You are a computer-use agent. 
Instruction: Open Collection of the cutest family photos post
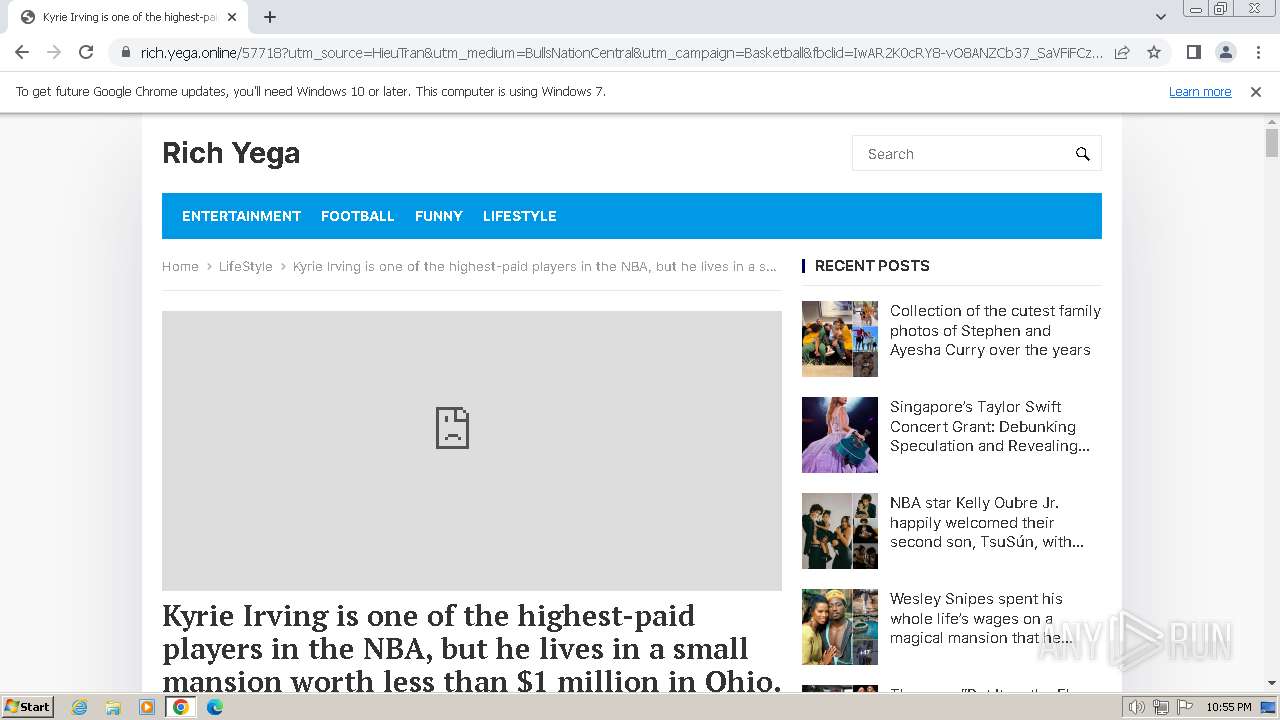coord(995,330)
